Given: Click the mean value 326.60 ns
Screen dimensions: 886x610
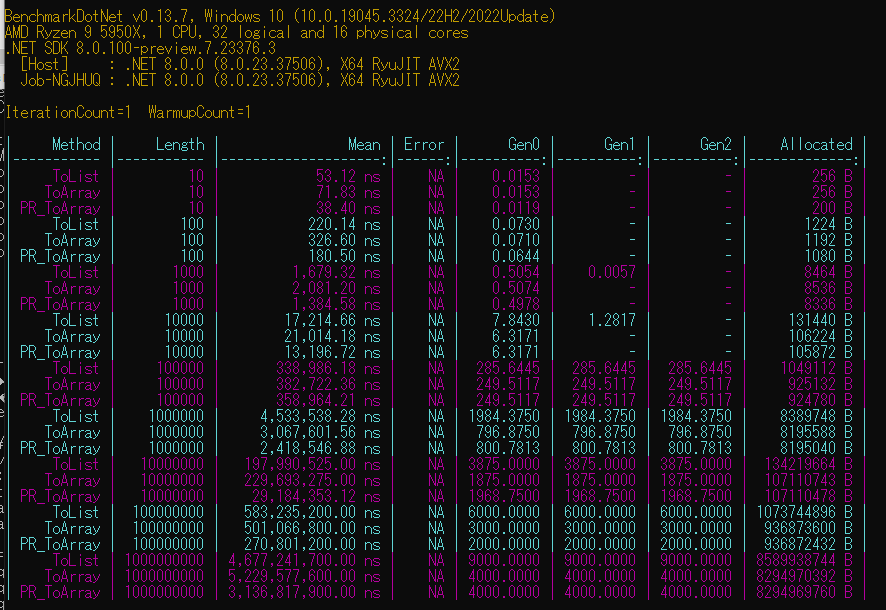Looking at the screenshot, I should coord(344,241).
